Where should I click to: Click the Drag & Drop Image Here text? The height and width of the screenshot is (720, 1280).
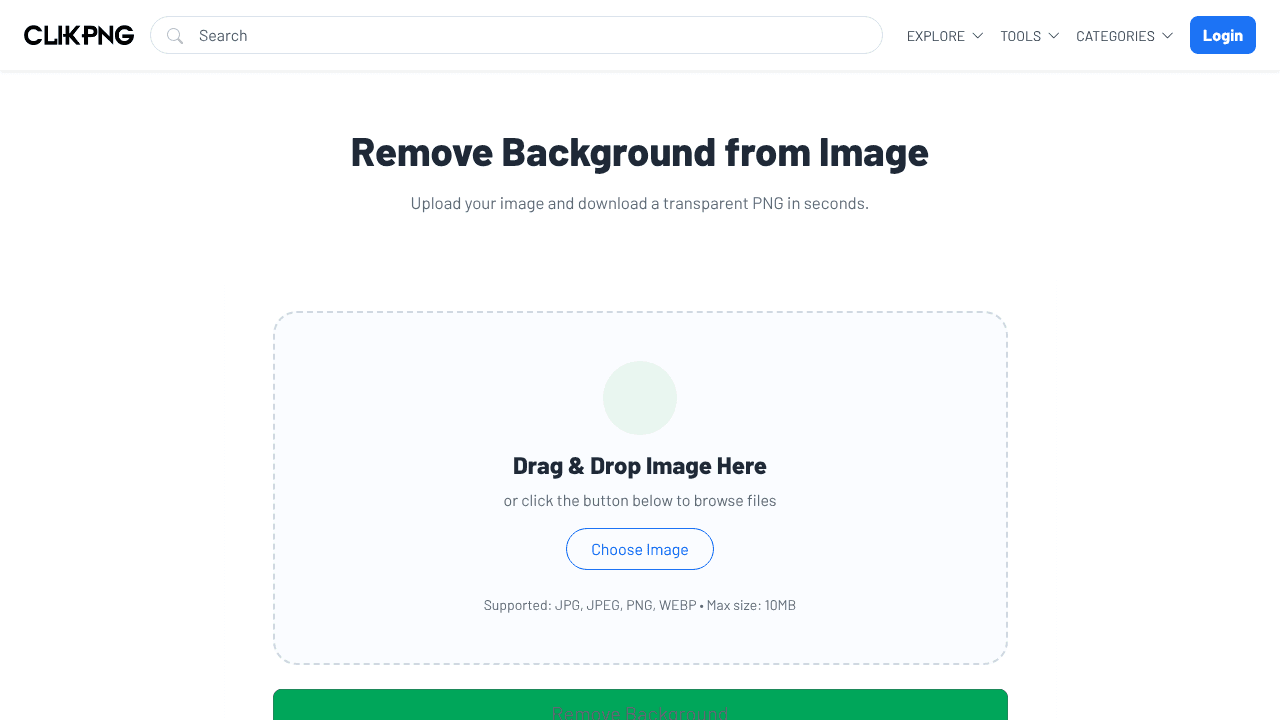[x=640, y=466]
